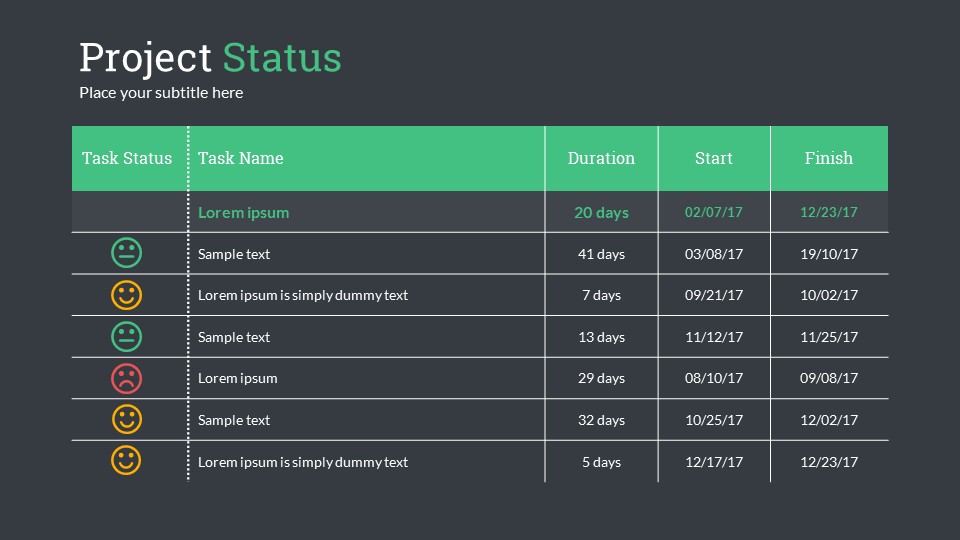The width and height of the screenshot is (960, 540).
Task: Select the yellow smiley in the 32 days row
Action: click(x=127, y=420)
